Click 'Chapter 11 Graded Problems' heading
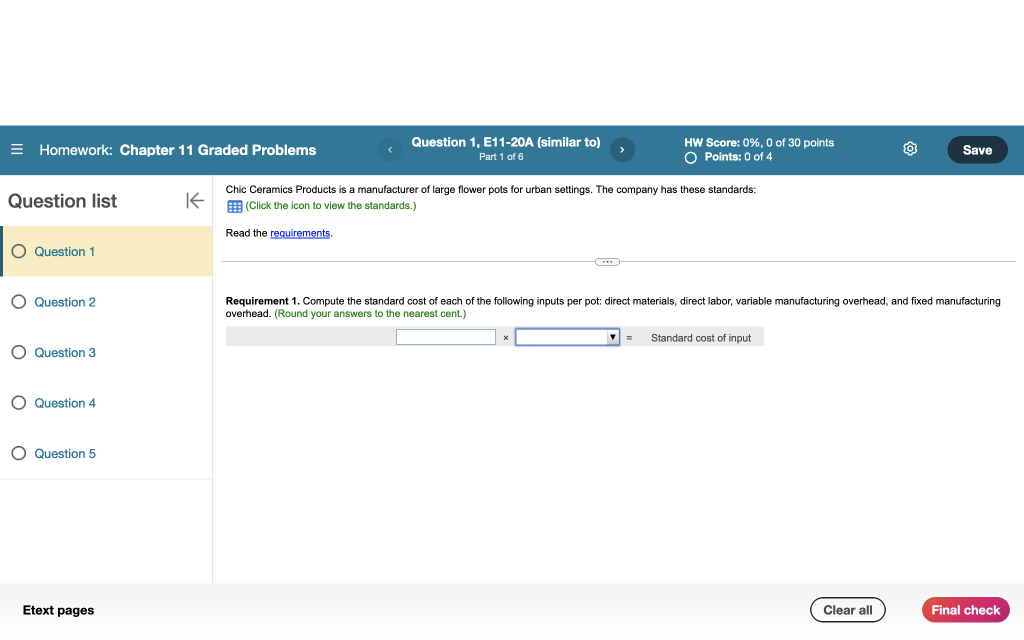 tap(217, 150)
